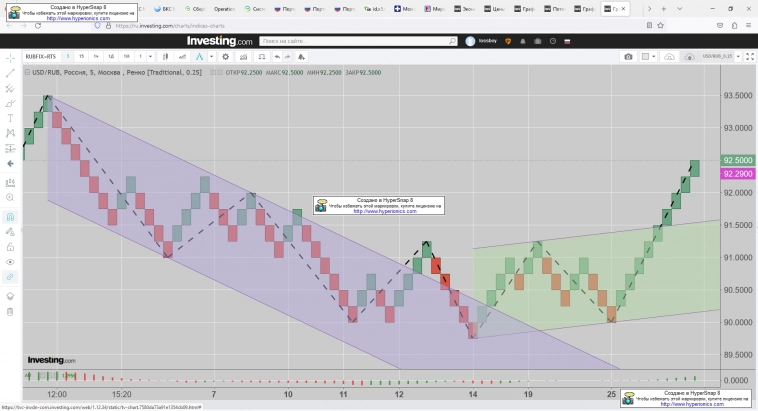Screen dimensions: 758x411
Task: Switch to the Operation browser tab
Action: 223,9
